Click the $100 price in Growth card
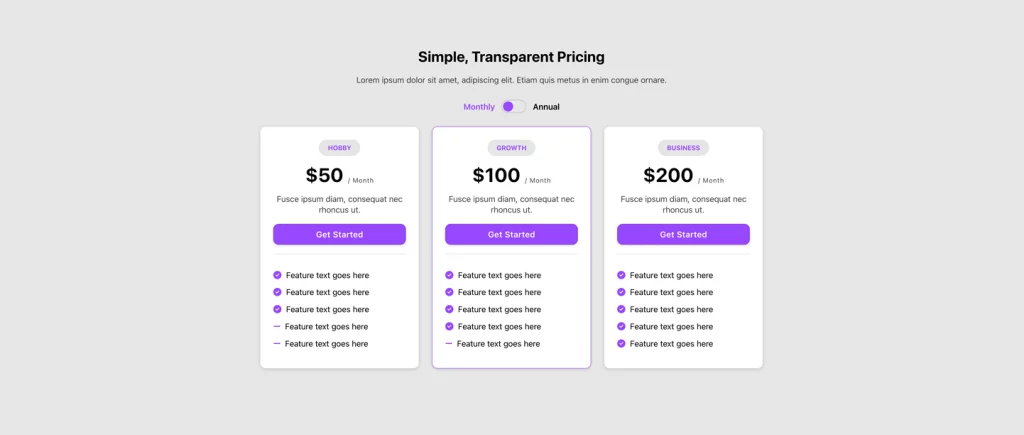1024x435 pixels. coord(496,176)
